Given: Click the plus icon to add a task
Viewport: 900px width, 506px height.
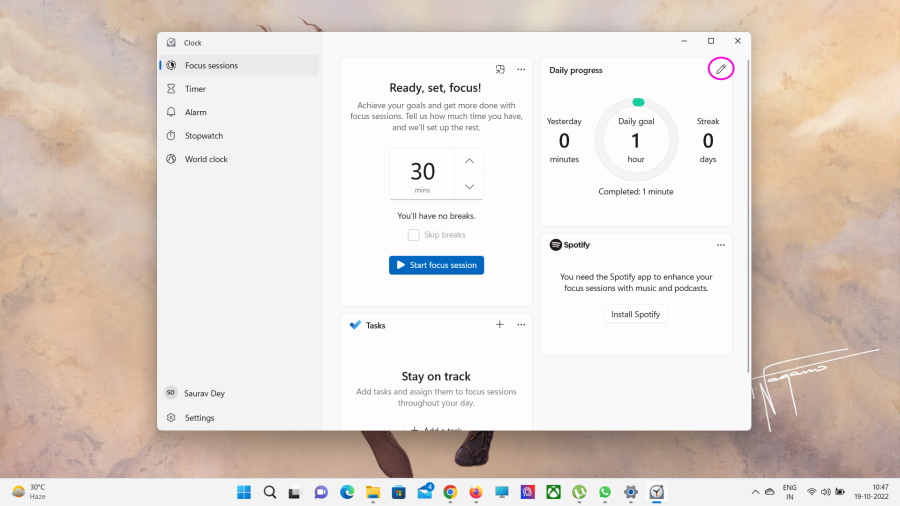Looking at the screenshot, I should 500,325.
